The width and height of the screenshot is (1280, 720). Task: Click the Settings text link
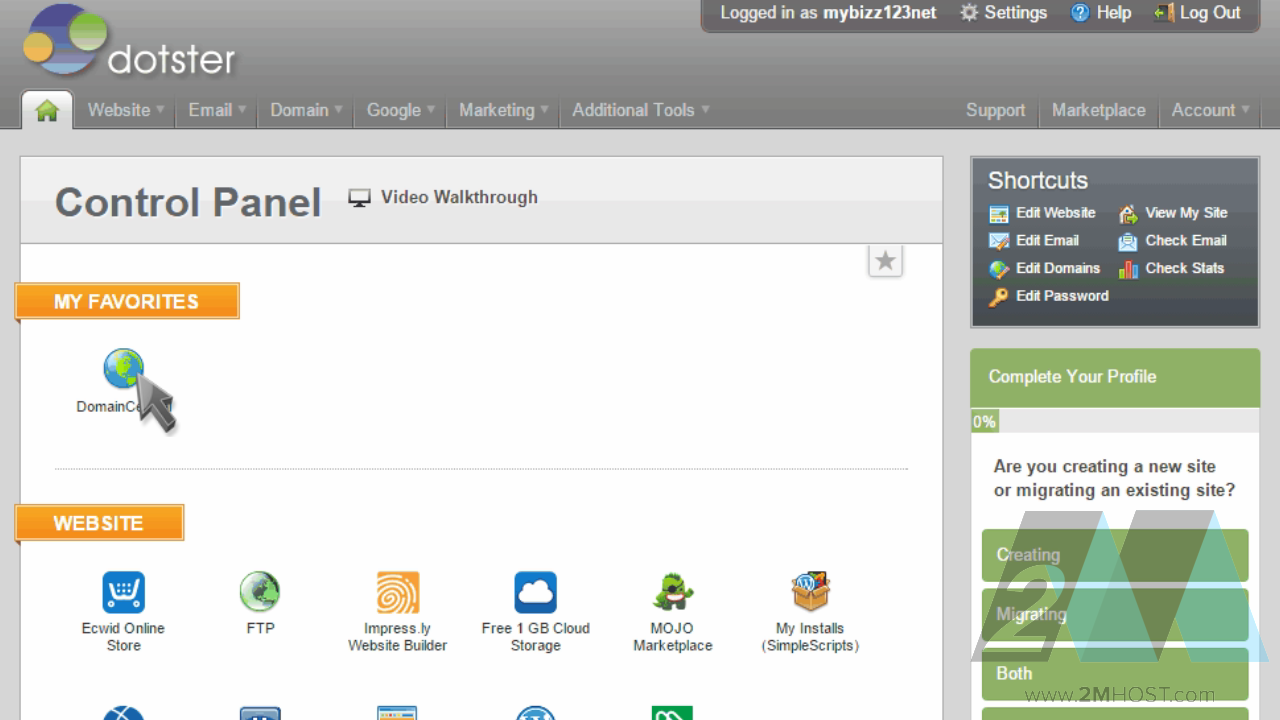1015,13
